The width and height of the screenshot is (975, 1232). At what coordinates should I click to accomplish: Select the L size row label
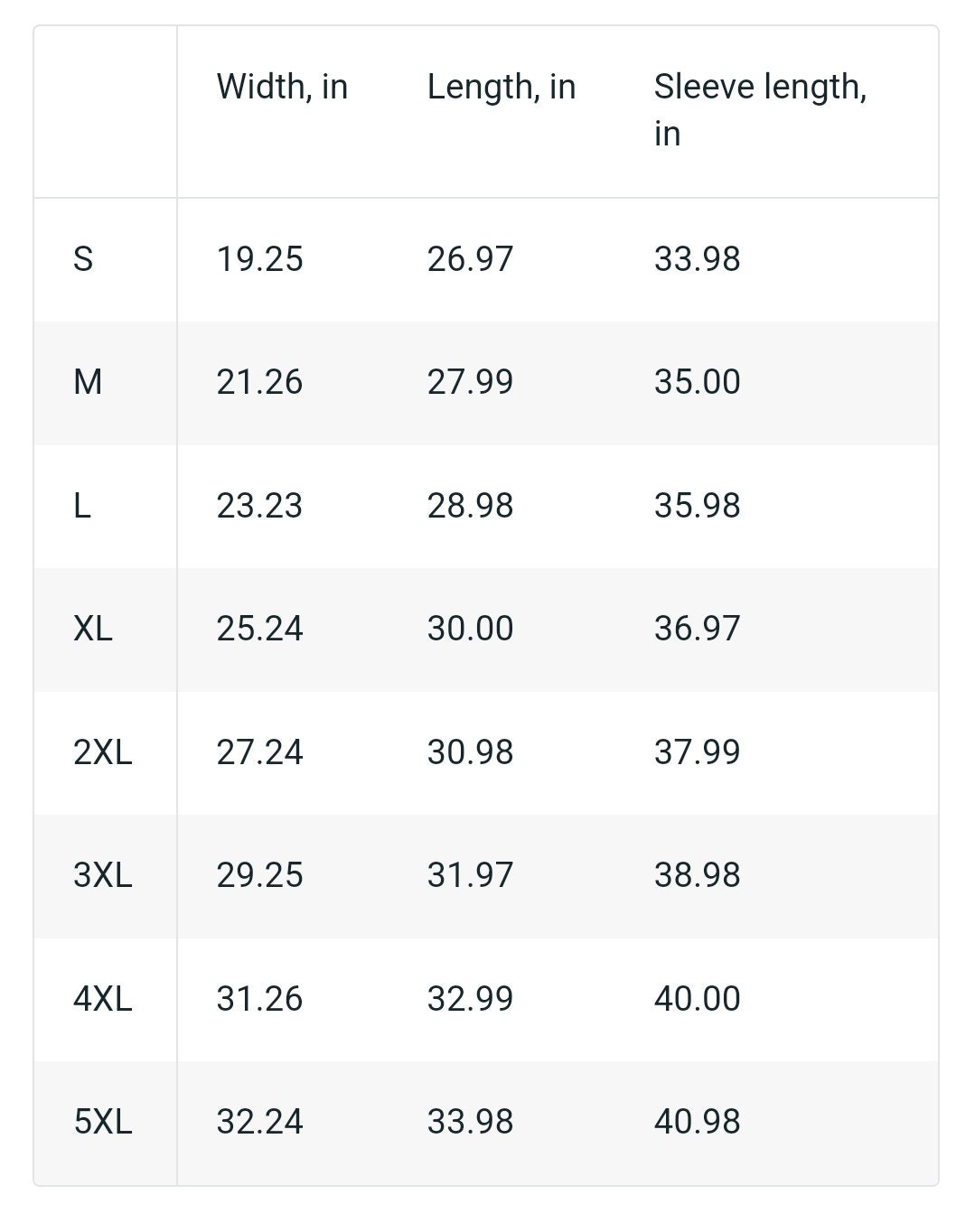(x=82, y=506)
